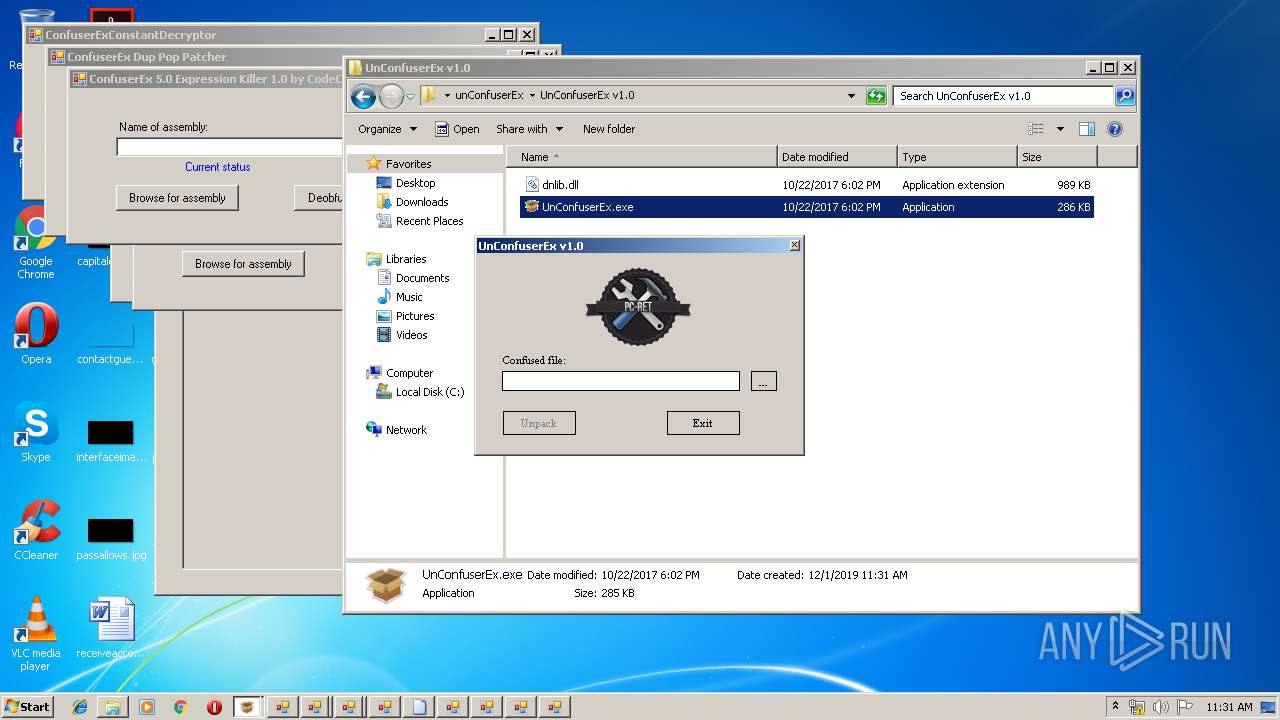
Task: Open the Documents library
Action: point(422,278)
